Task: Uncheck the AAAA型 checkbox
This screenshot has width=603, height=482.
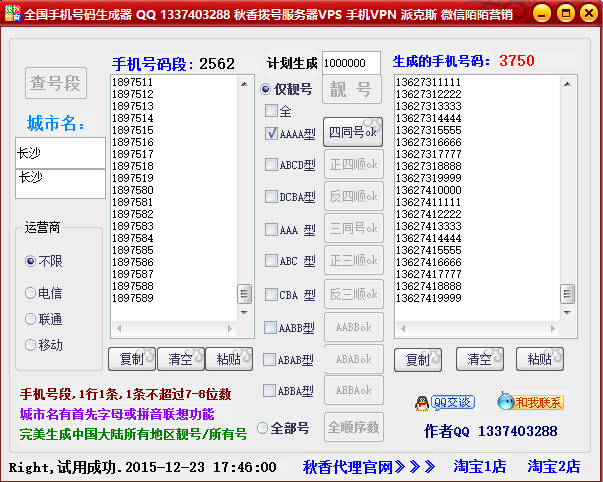Action: click(x=271, y=133)
